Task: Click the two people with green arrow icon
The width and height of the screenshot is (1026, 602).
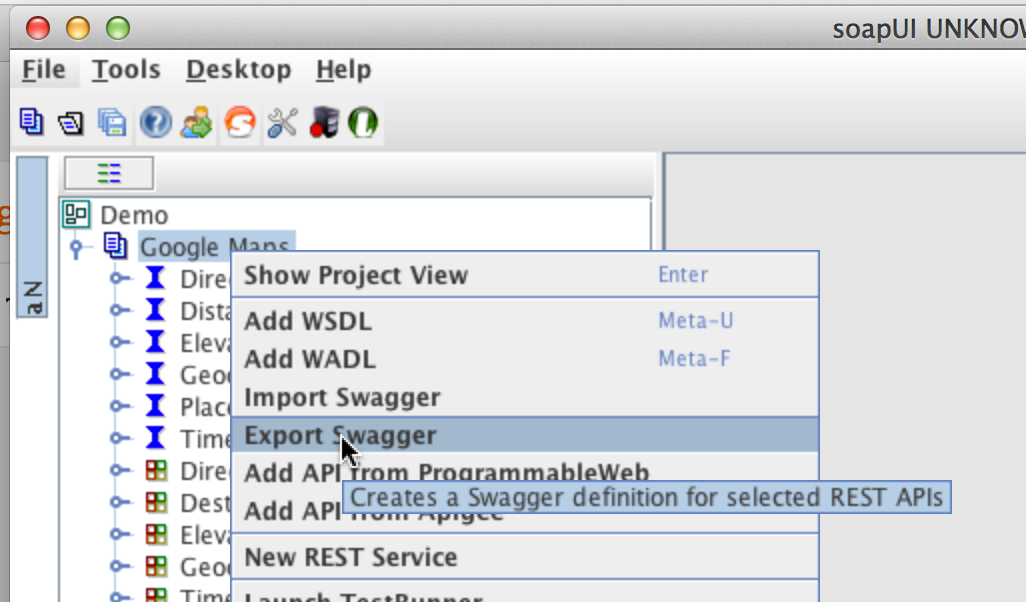Action: (x=196, y=122)
